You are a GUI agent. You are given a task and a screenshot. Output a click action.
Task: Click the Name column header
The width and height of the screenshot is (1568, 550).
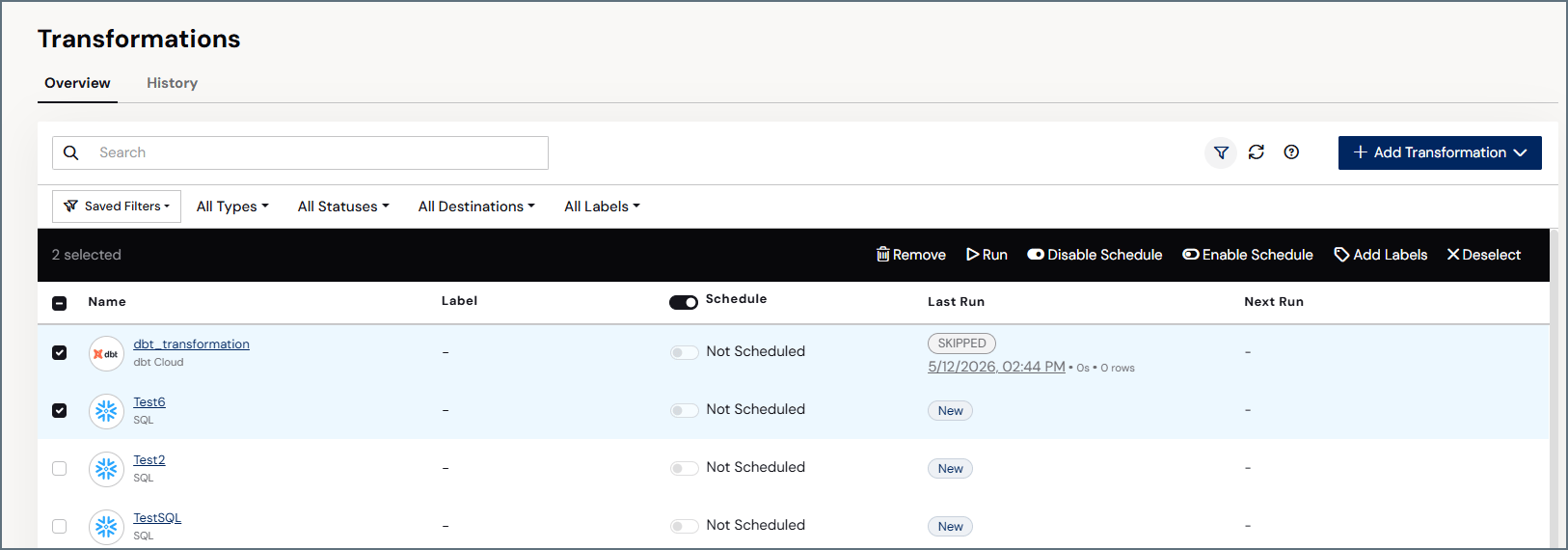coord(107,302)
